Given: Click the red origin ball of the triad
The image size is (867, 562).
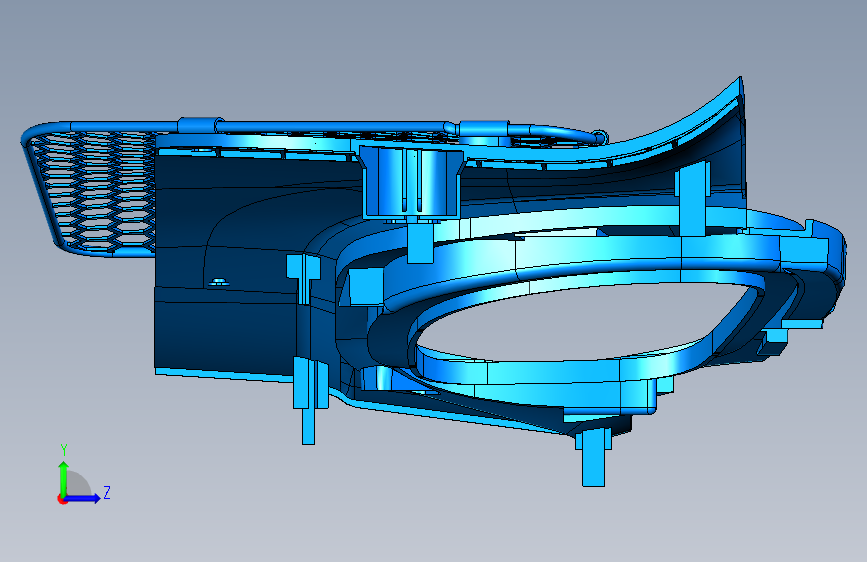Looking at the screenshot, I should 62,499.
